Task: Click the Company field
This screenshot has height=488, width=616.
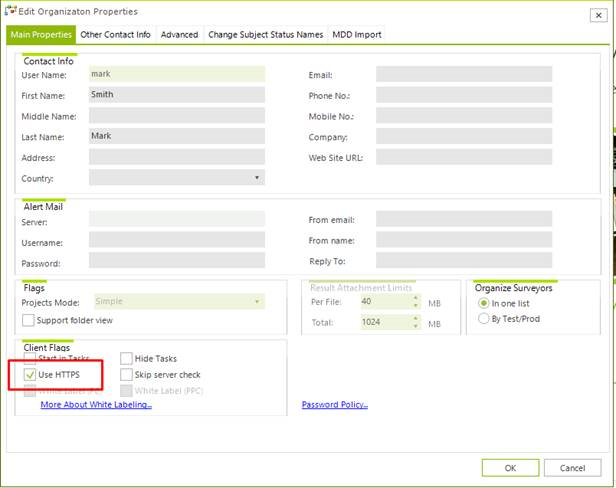Action: (464, 136)
